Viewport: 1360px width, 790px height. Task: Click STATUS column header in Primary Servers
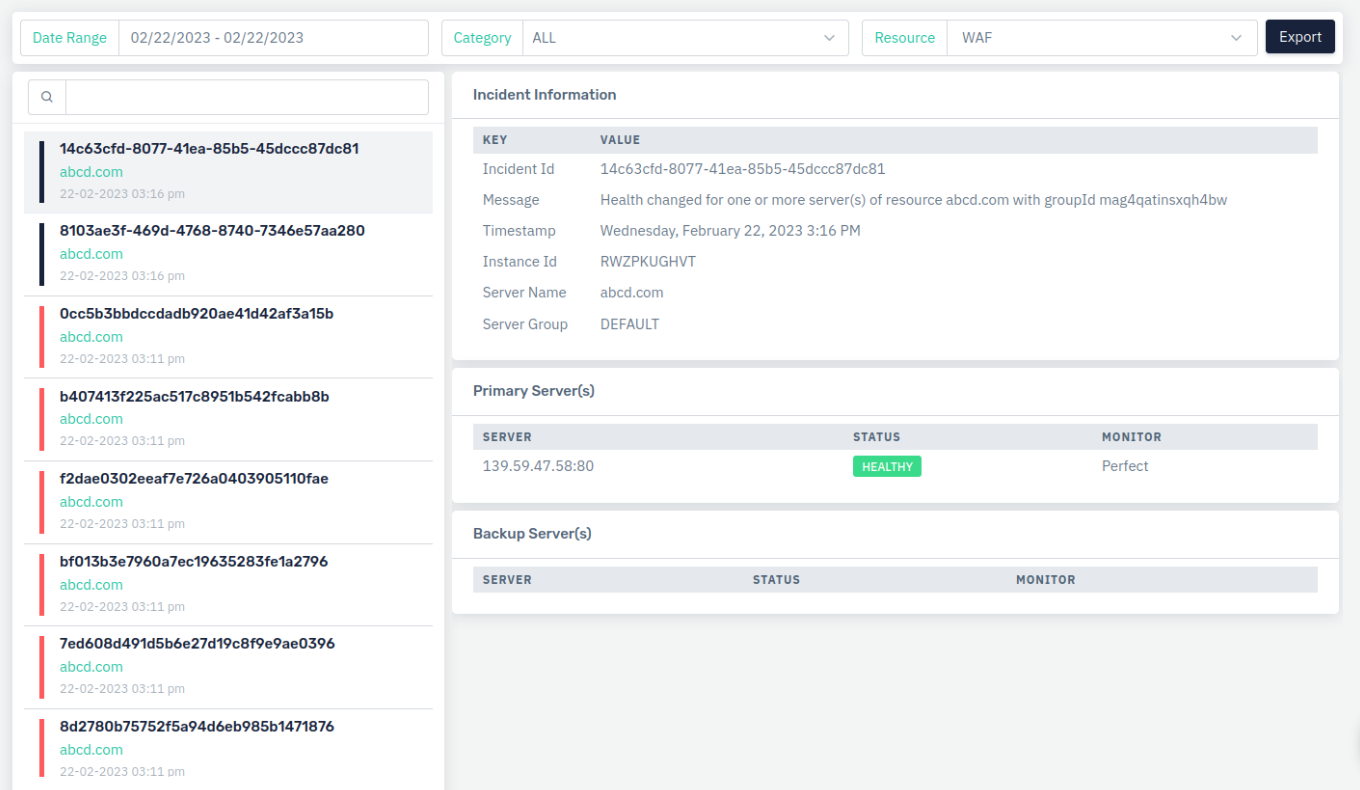point(876,437)
